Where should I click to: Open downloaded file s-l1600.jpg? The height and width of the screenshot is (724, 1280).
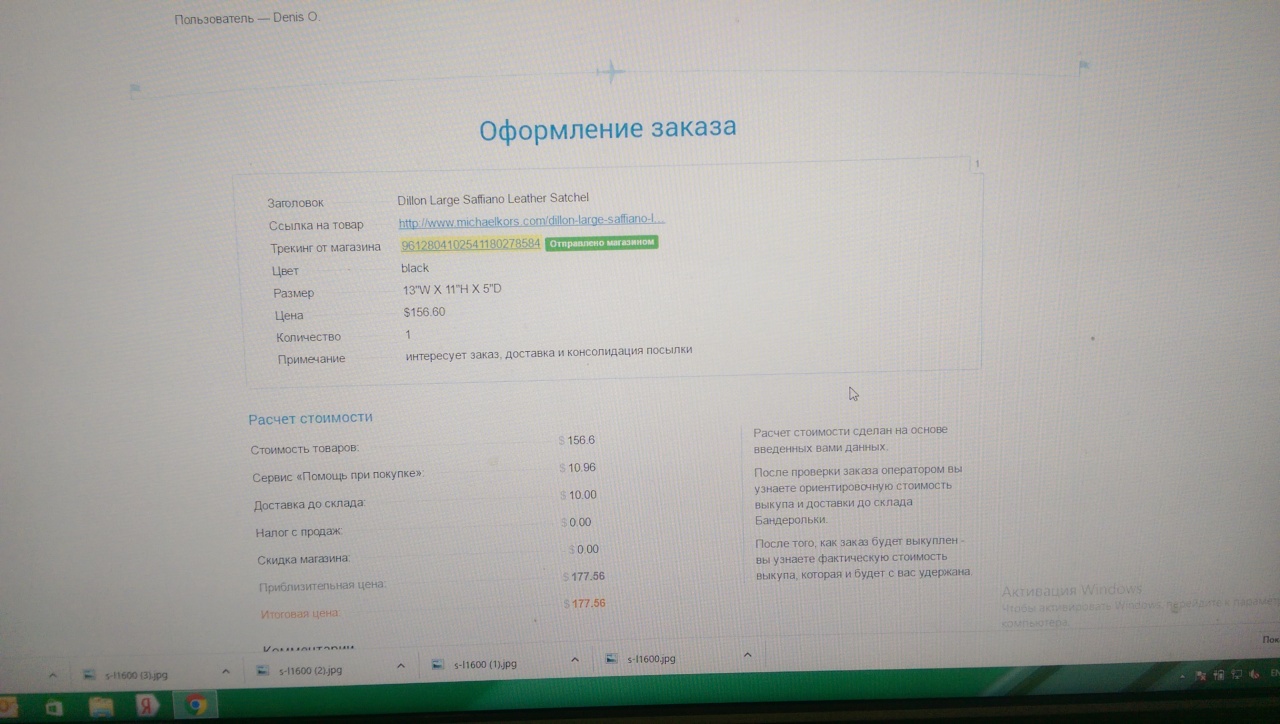(652, 659)
